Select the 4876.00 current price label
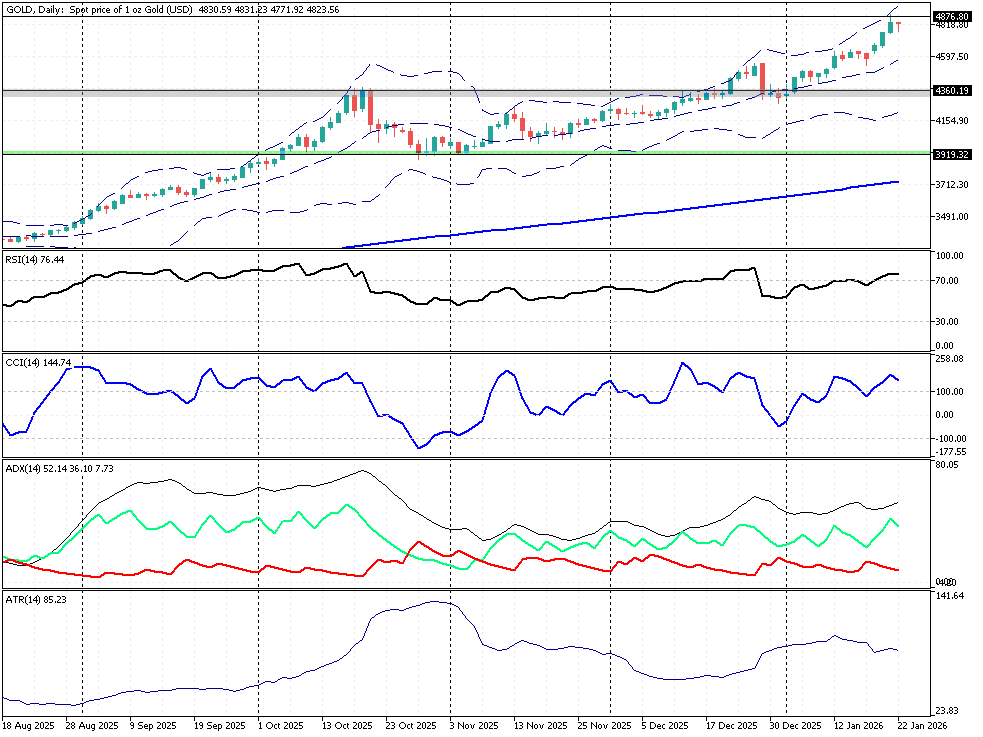The image size is (983, 737). pos(951,17)
